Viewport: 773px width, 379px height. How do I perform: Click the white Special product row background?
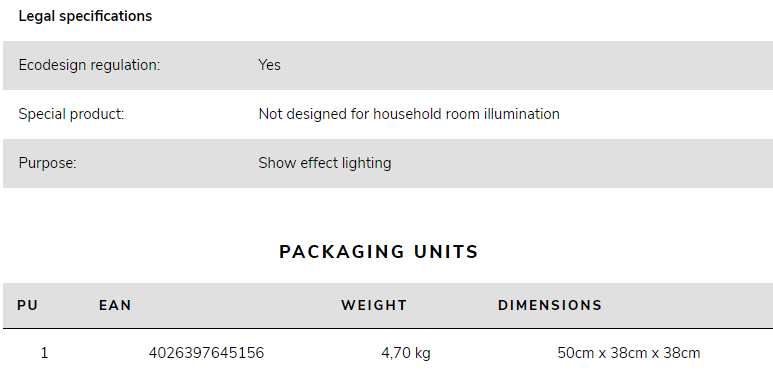point(388,114)
